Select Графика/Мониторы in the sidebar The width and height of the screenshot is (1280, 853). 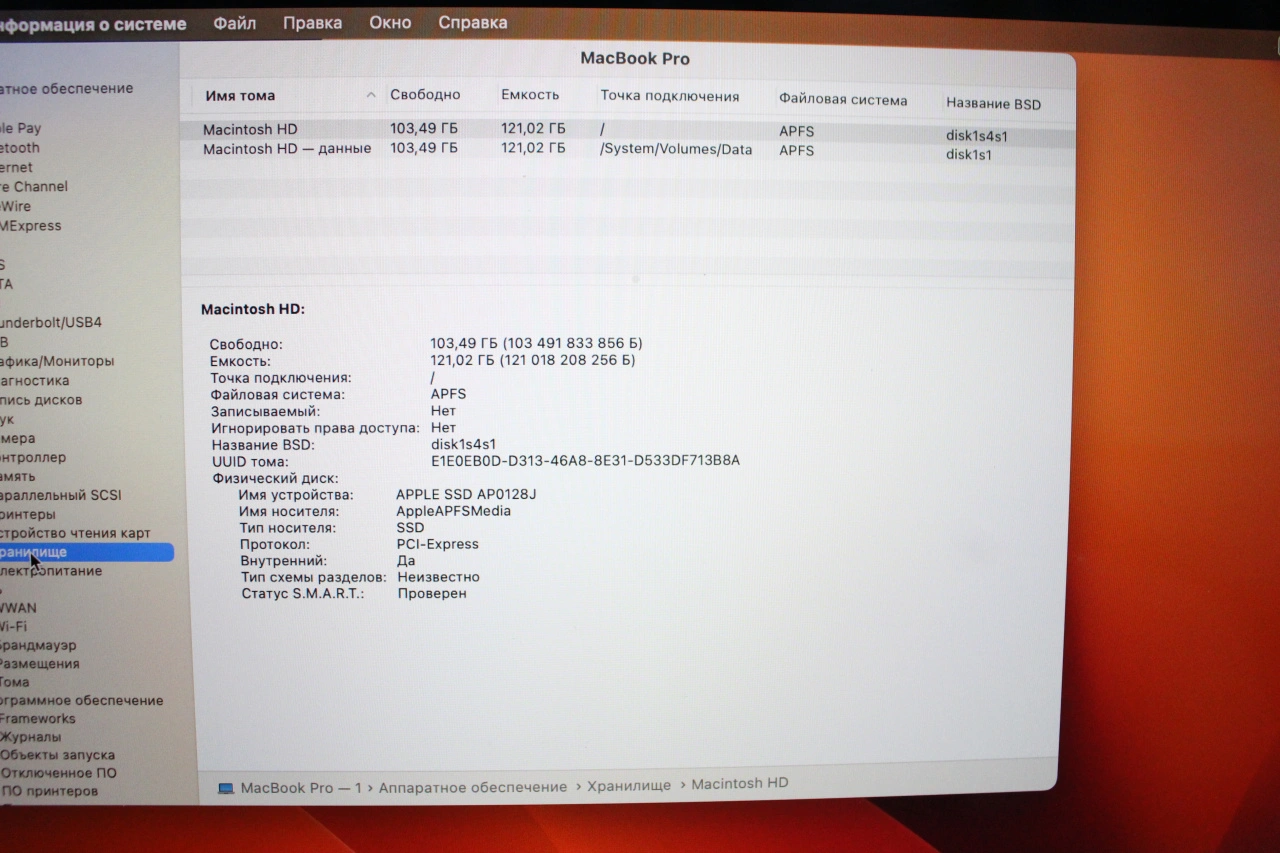tap(56, 361)
